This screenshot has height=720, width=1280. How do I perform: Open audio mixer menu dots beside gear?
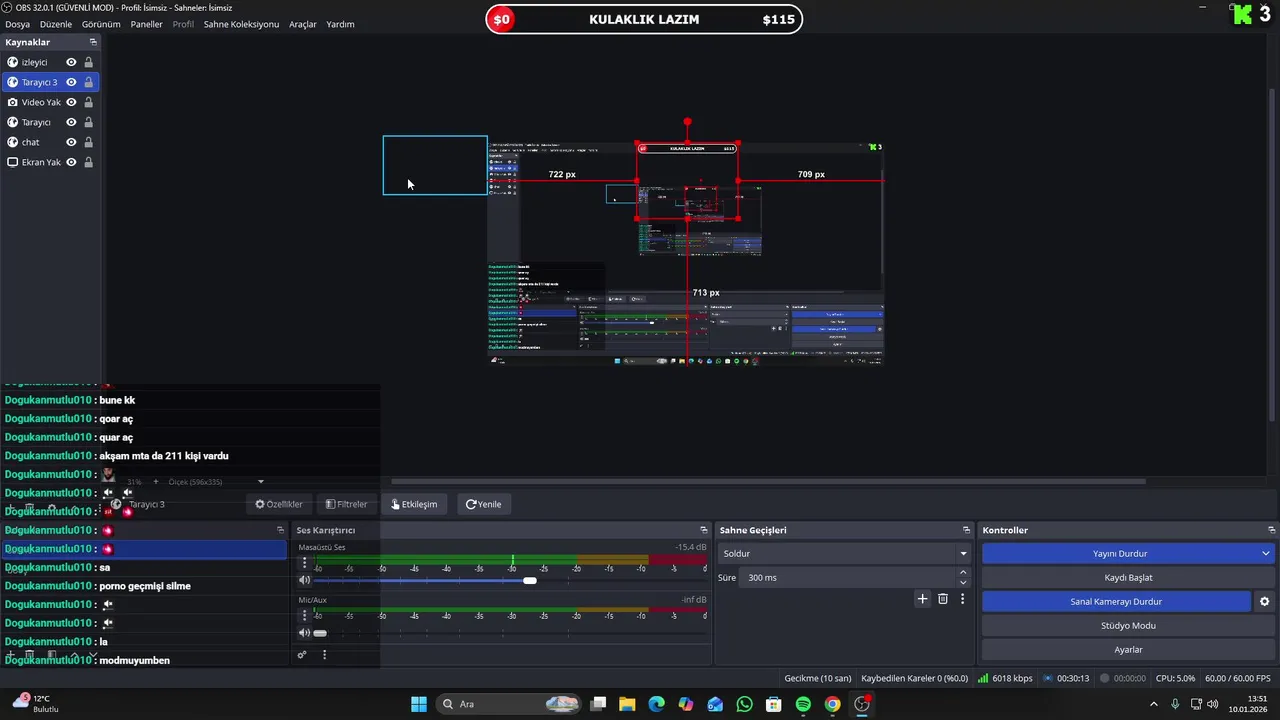click(324, 655)
